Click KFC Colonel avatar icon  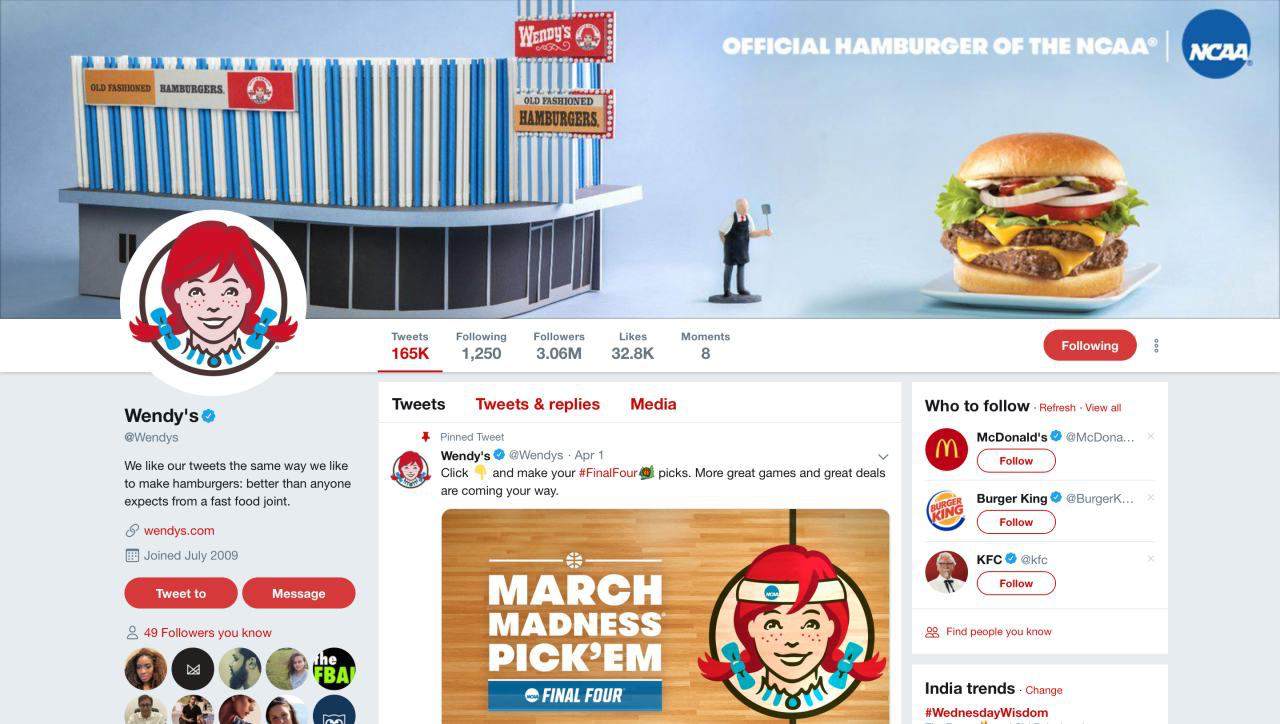click(946, 572)
